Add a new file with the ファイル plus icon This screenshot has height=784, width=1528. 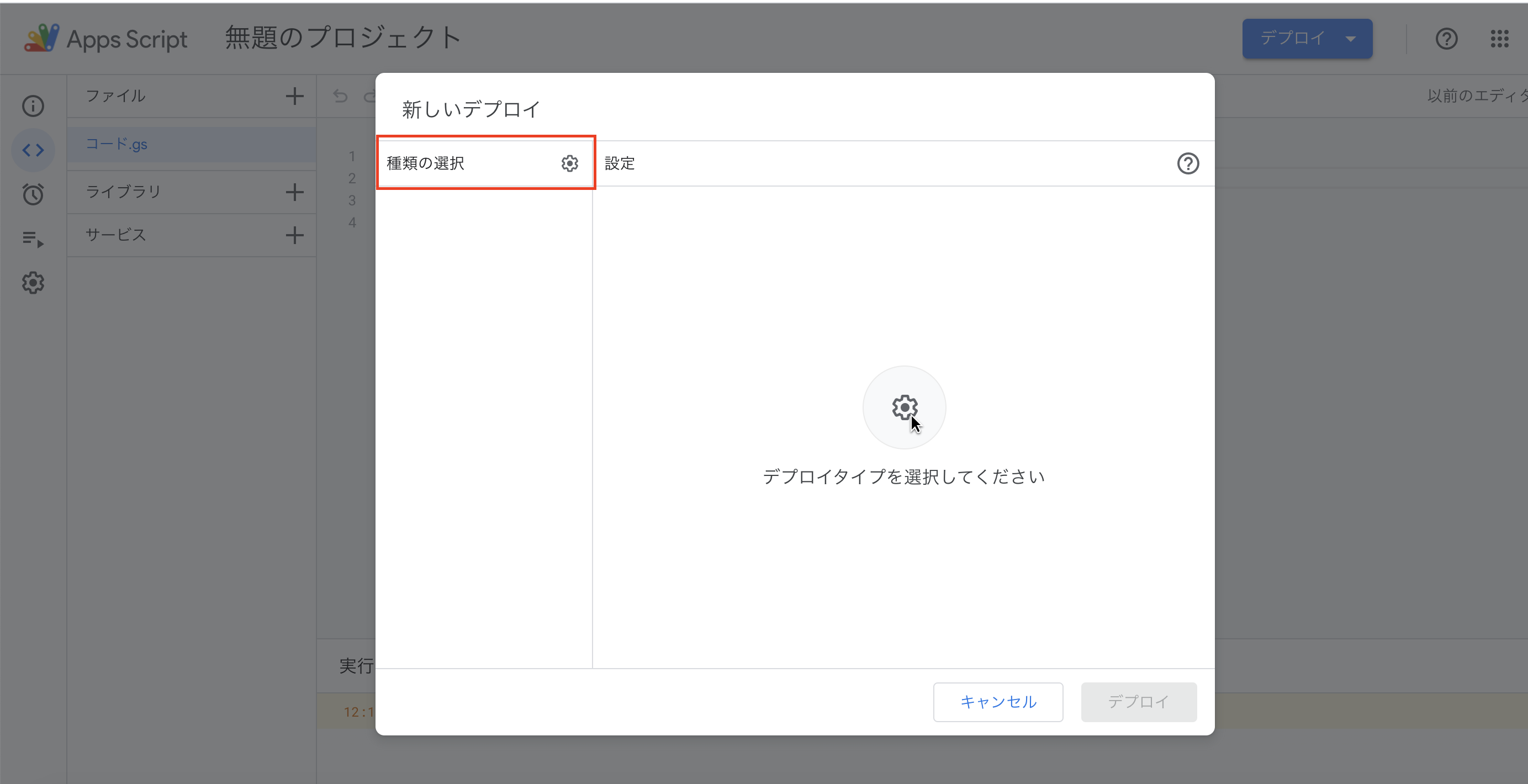click(295, 96)
